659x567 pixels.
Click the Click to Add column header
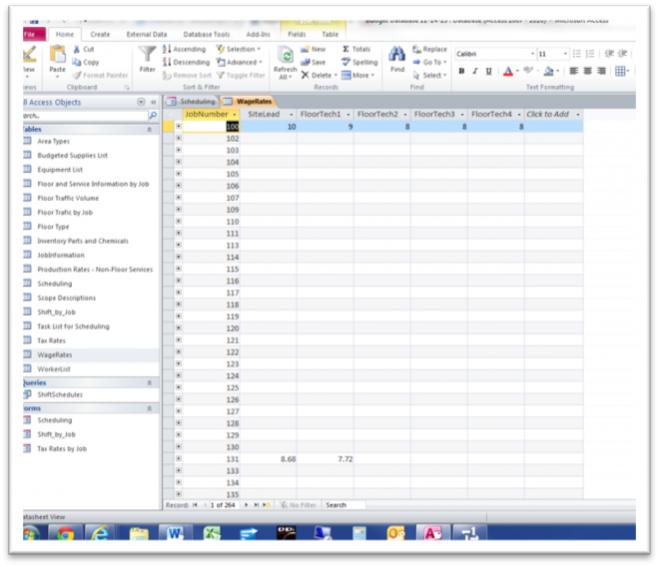[553, 114]
